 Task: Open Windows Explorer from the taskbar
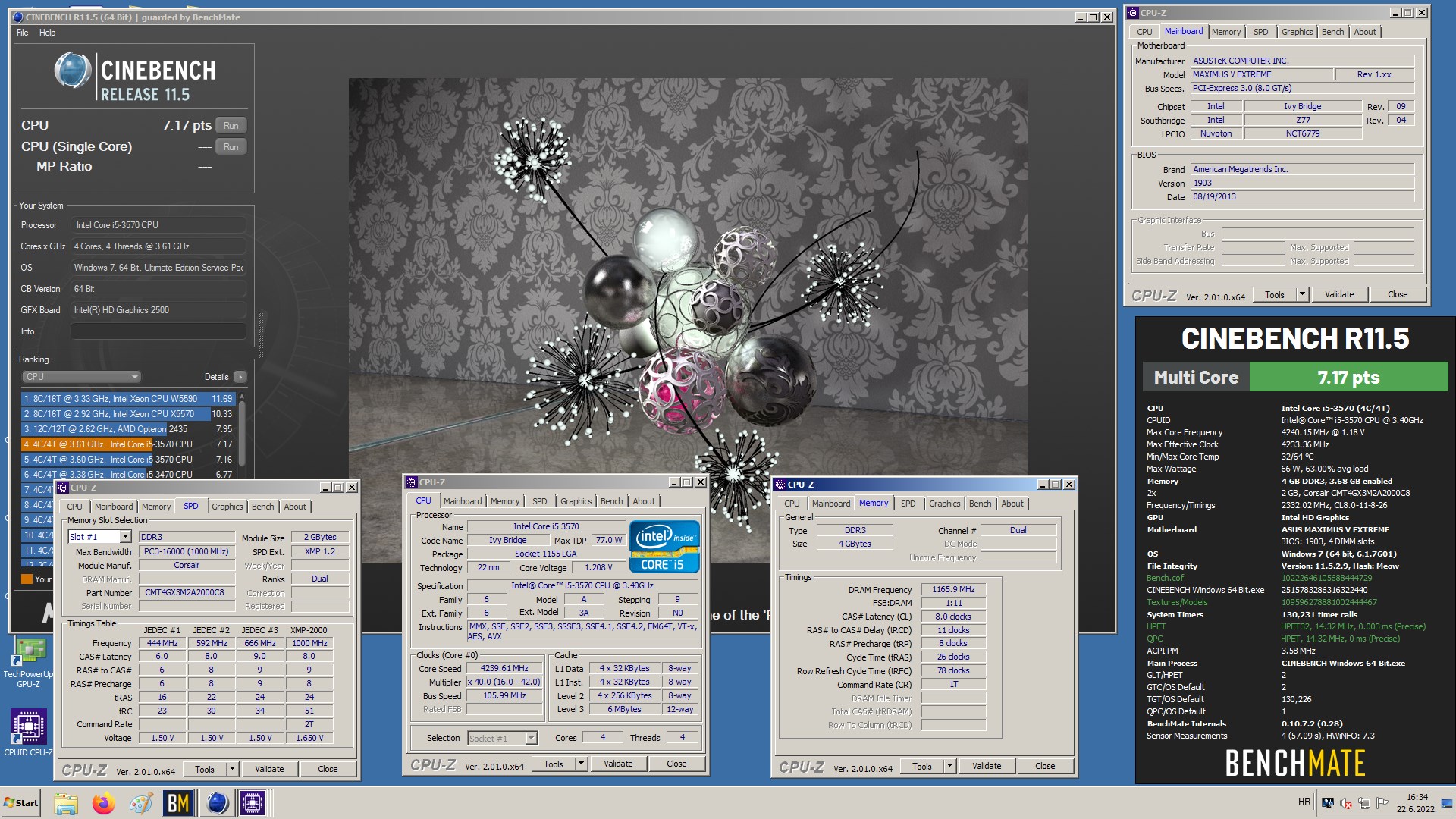point(66,803)
